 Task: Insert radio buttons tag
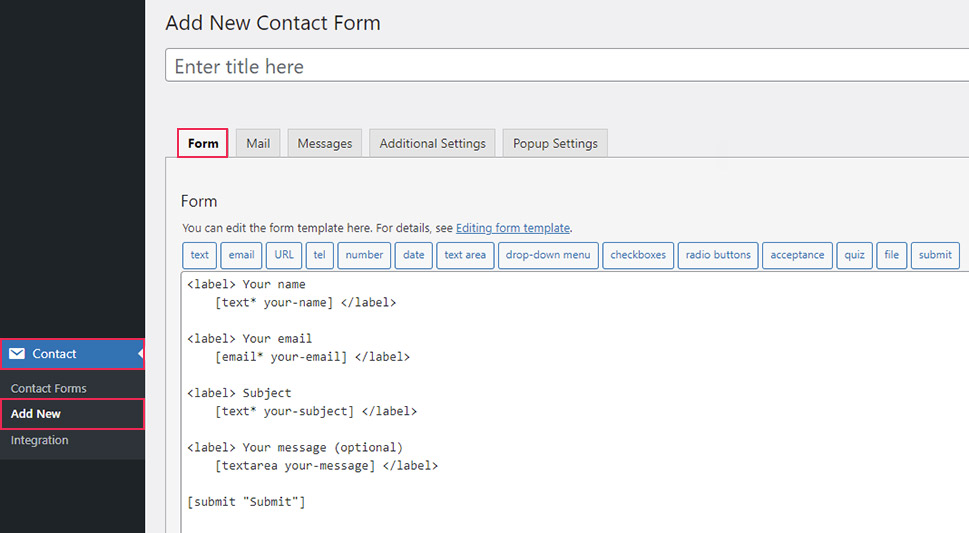[718, 255]
